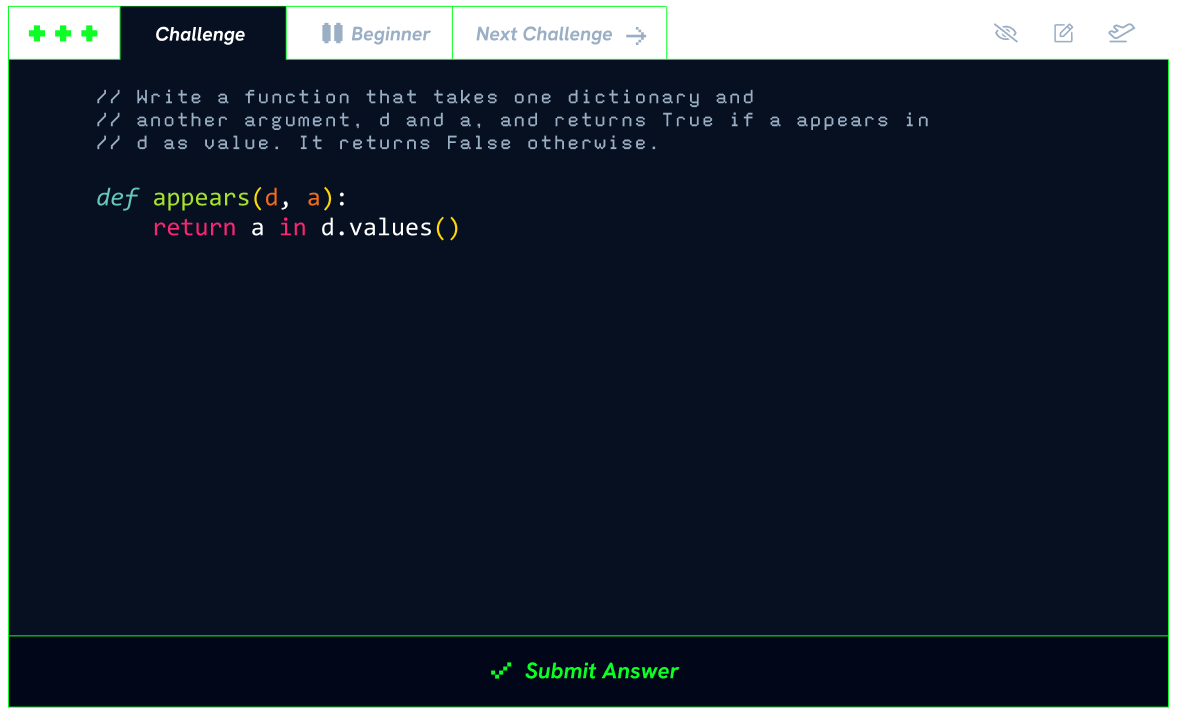
Task: Click the right arrow after Next Challenge
Action: click(636, 36)
